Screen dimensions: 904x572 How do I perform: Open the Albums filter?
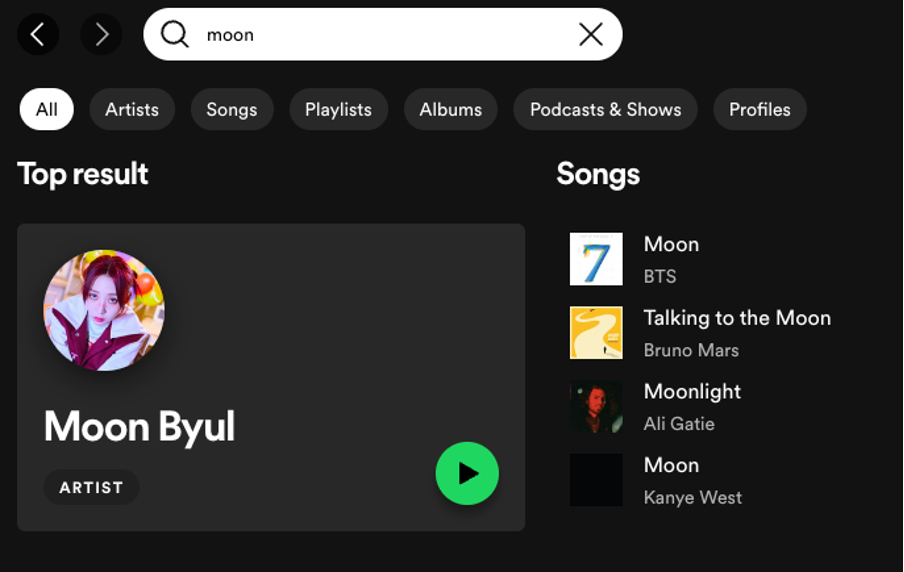pos(451,109)
